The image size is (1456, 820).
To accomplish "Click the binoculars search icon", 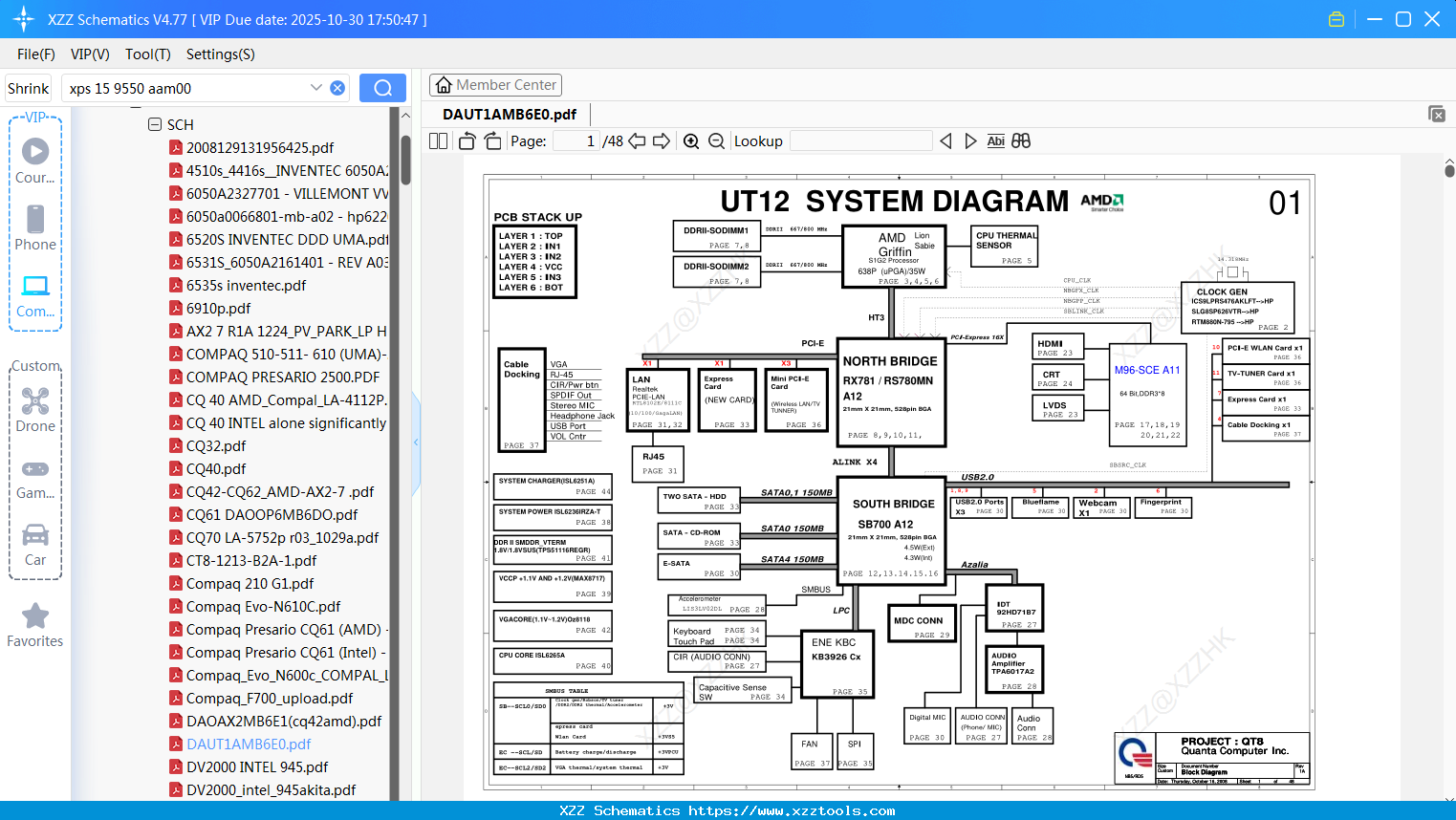I will (x=1021, y=141).
